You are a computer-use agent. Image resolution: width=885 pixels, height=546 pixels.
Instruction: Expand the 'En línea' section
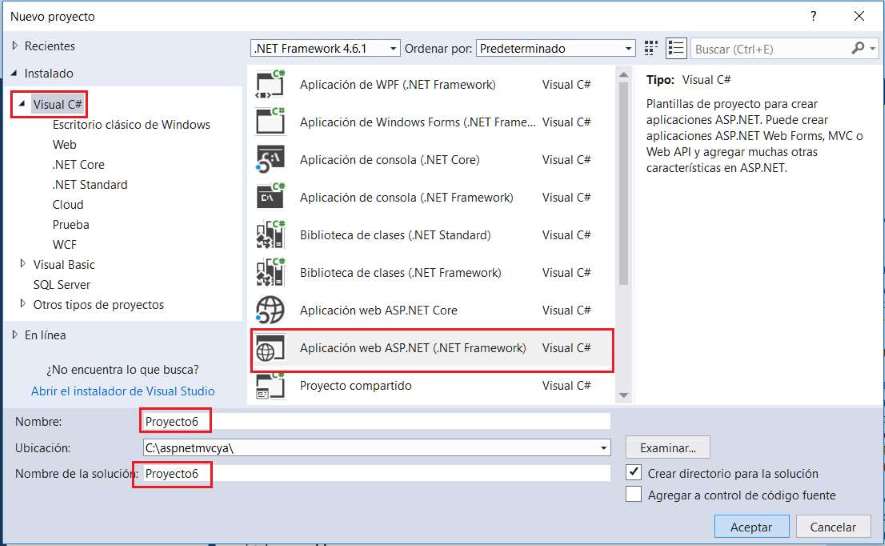click(x=15, y=335)
